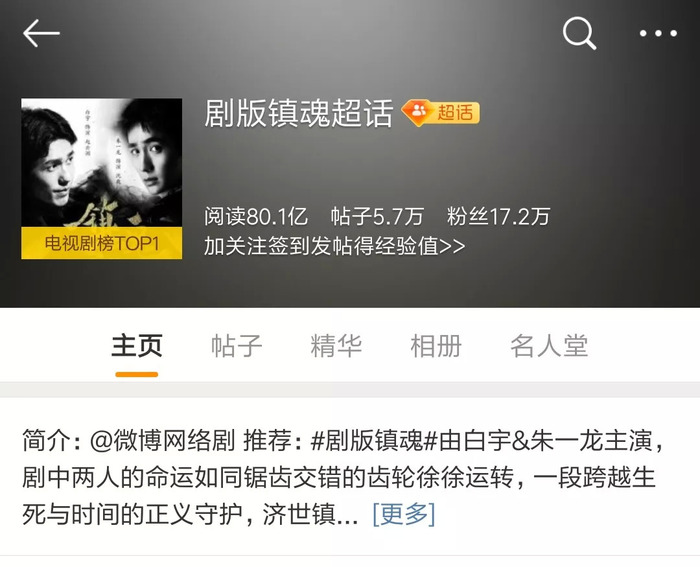Screen dimensions: 700x567
Task: Tap the 电视剧榜TOP1 yellow banner
Action: (x=102, y=243)
